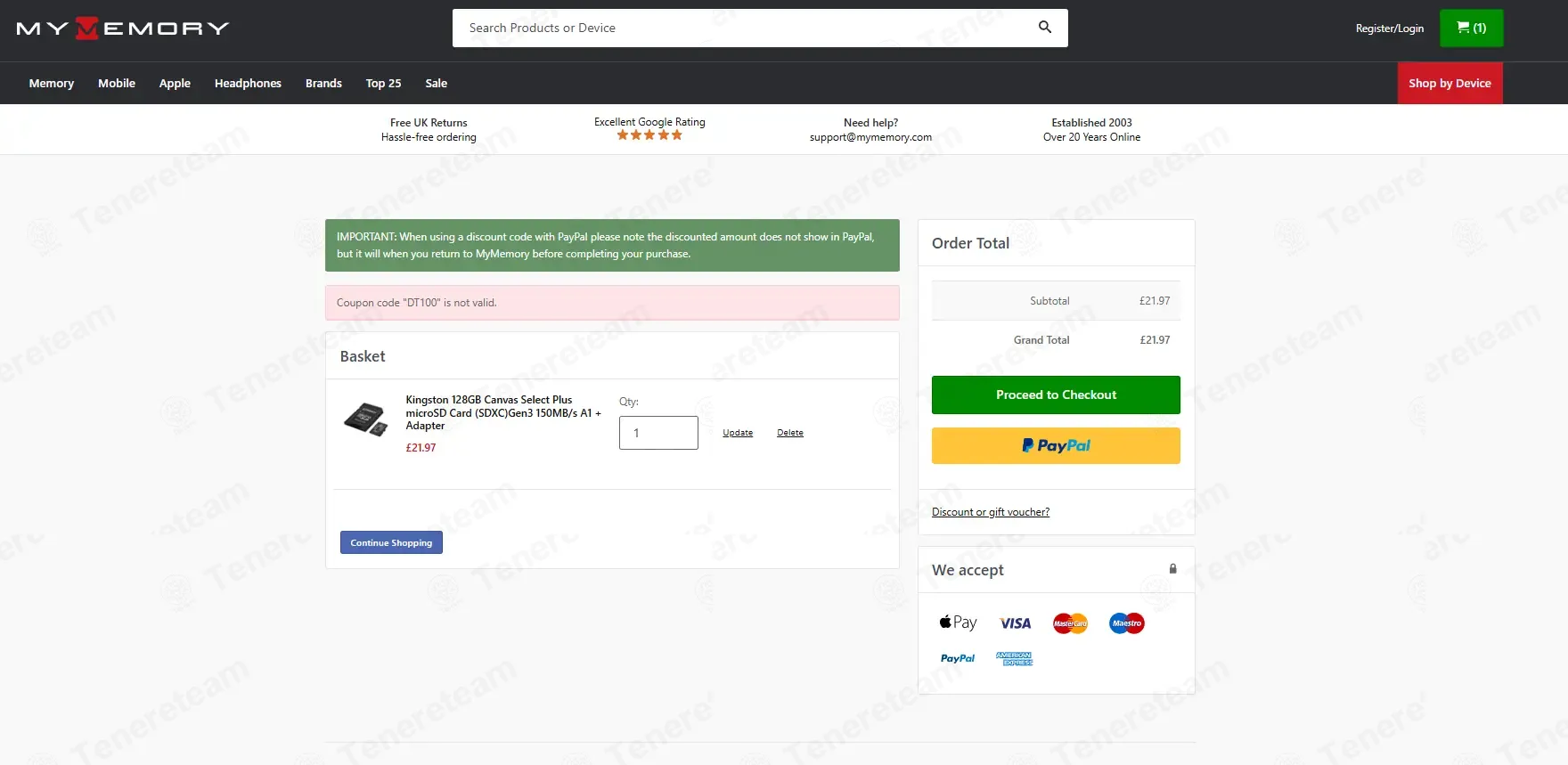Click the search magnifier icon
Screen dimensions: 1568x765
[x=1045, y=28]
